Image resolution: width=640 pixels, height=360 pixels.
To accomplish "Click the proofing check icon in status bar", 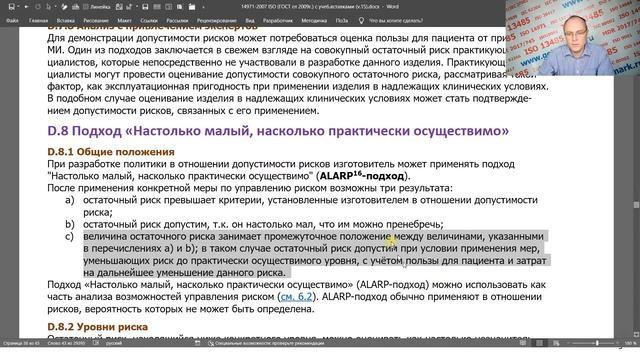I will 96,343.
